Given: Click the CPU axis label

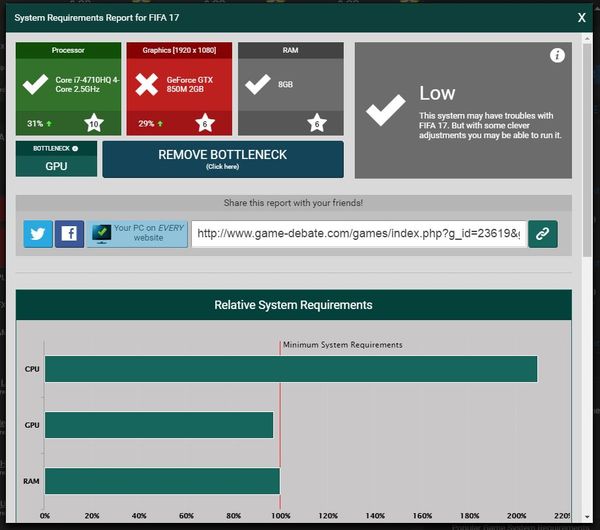Looking at the screenshot, I should pos(32,369).
